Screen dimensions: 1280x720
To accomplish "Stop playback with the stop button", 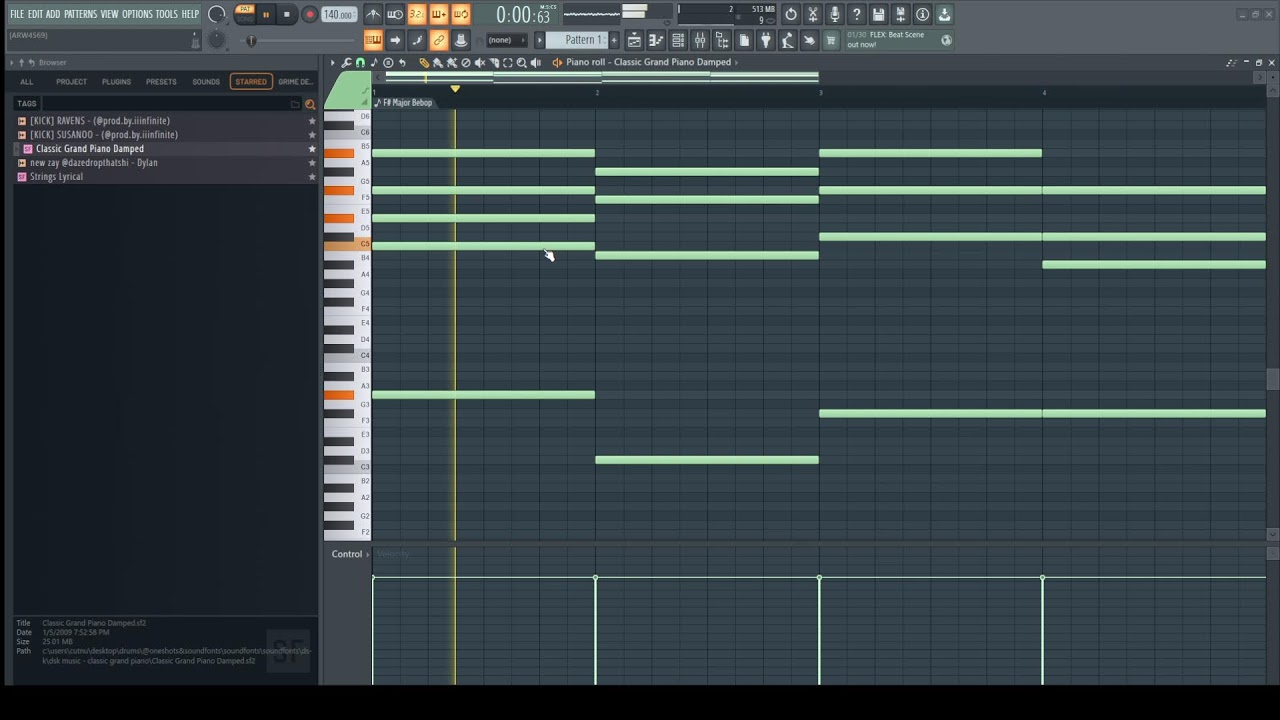I will click(287, 14).
